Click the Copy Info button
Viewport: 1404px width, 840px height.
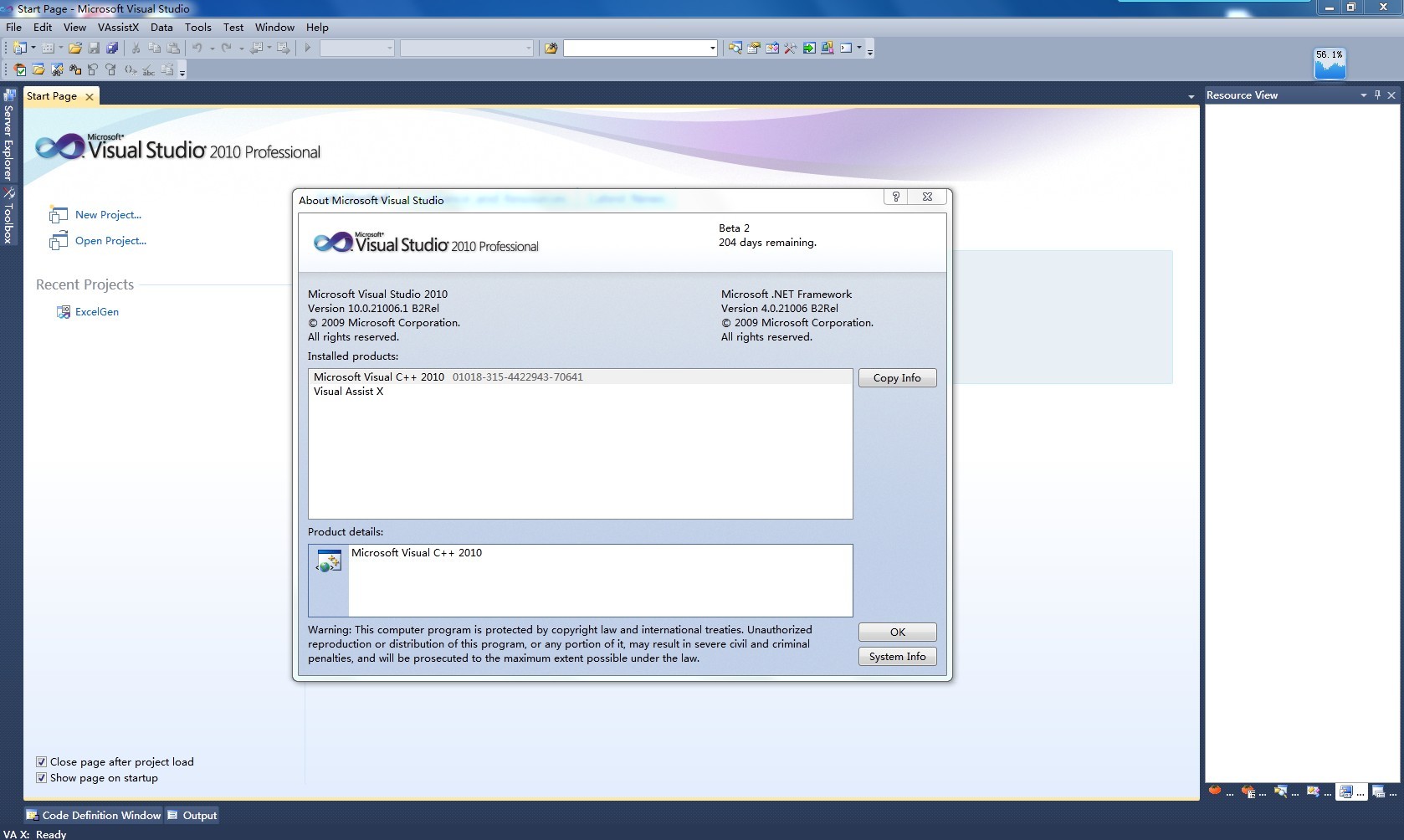897,378
